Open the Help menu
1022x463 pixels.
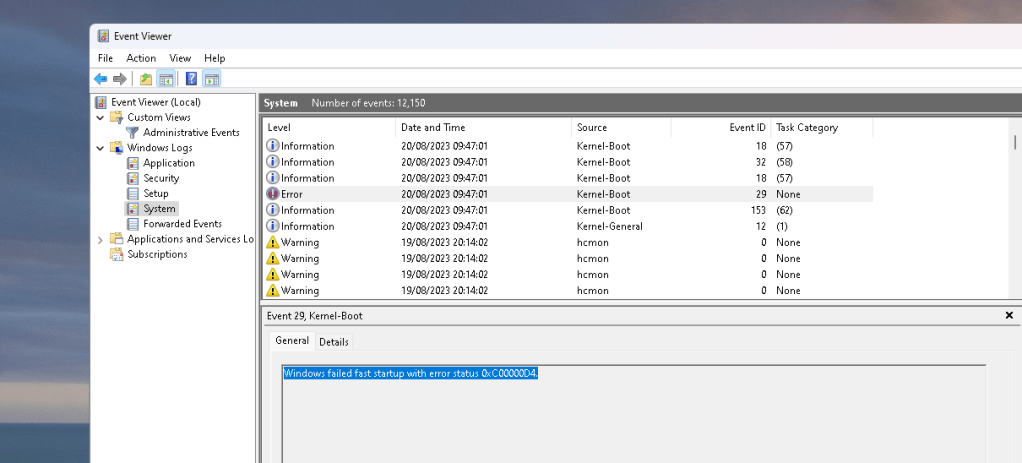click(x=214, y=58)
